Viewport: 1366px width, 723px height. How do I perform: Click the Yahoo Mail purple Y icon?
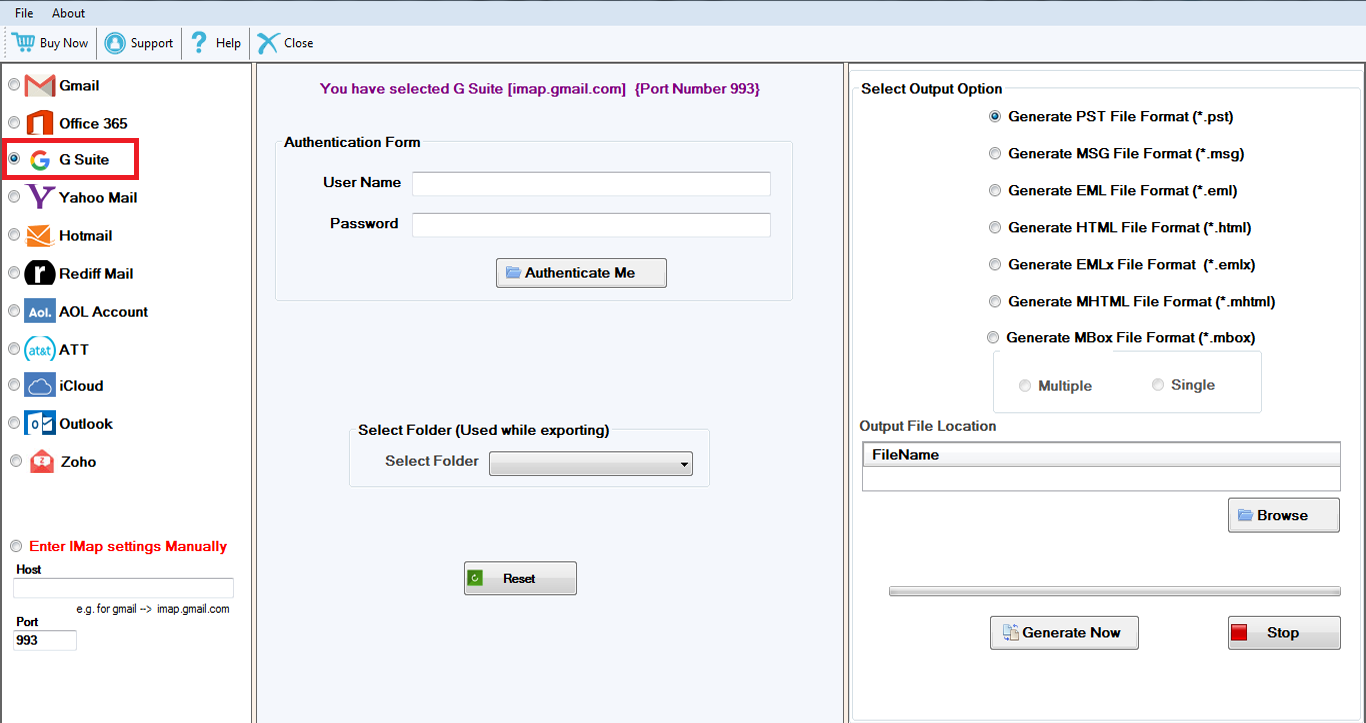tap(40, 197)
